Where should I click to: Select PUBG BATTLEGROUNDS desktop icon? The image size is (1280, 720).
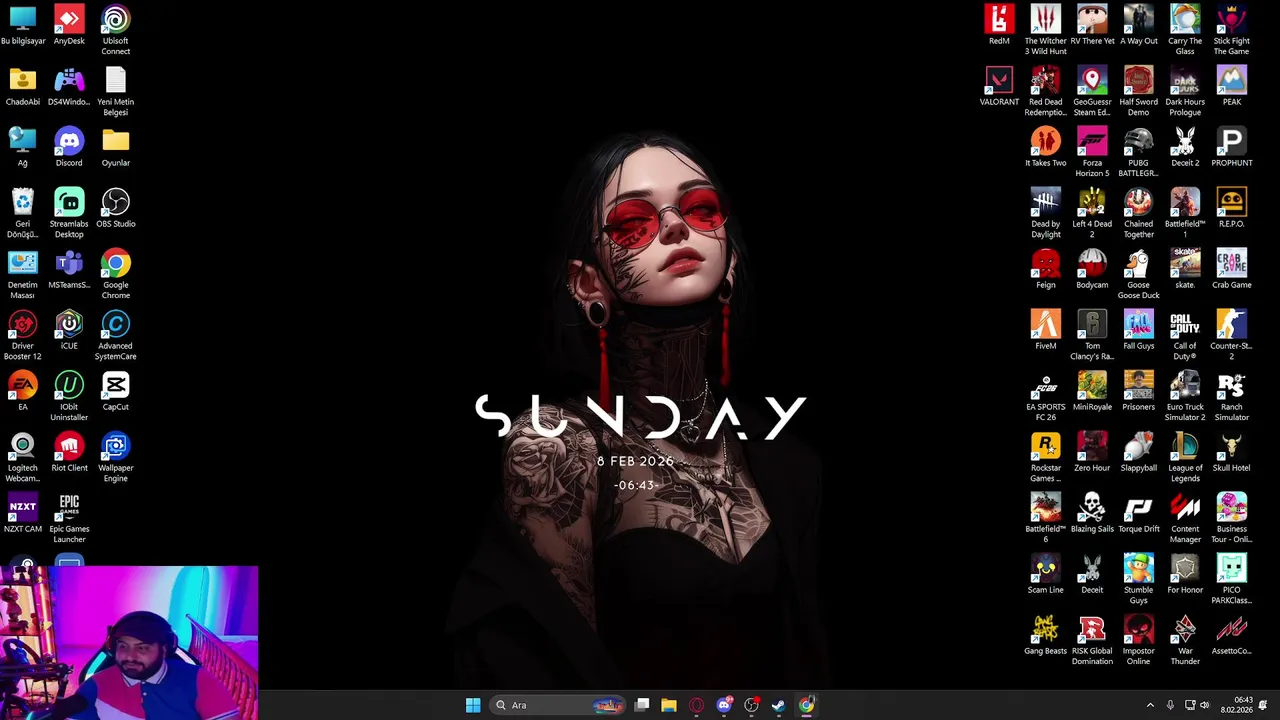click(1138, 152)
